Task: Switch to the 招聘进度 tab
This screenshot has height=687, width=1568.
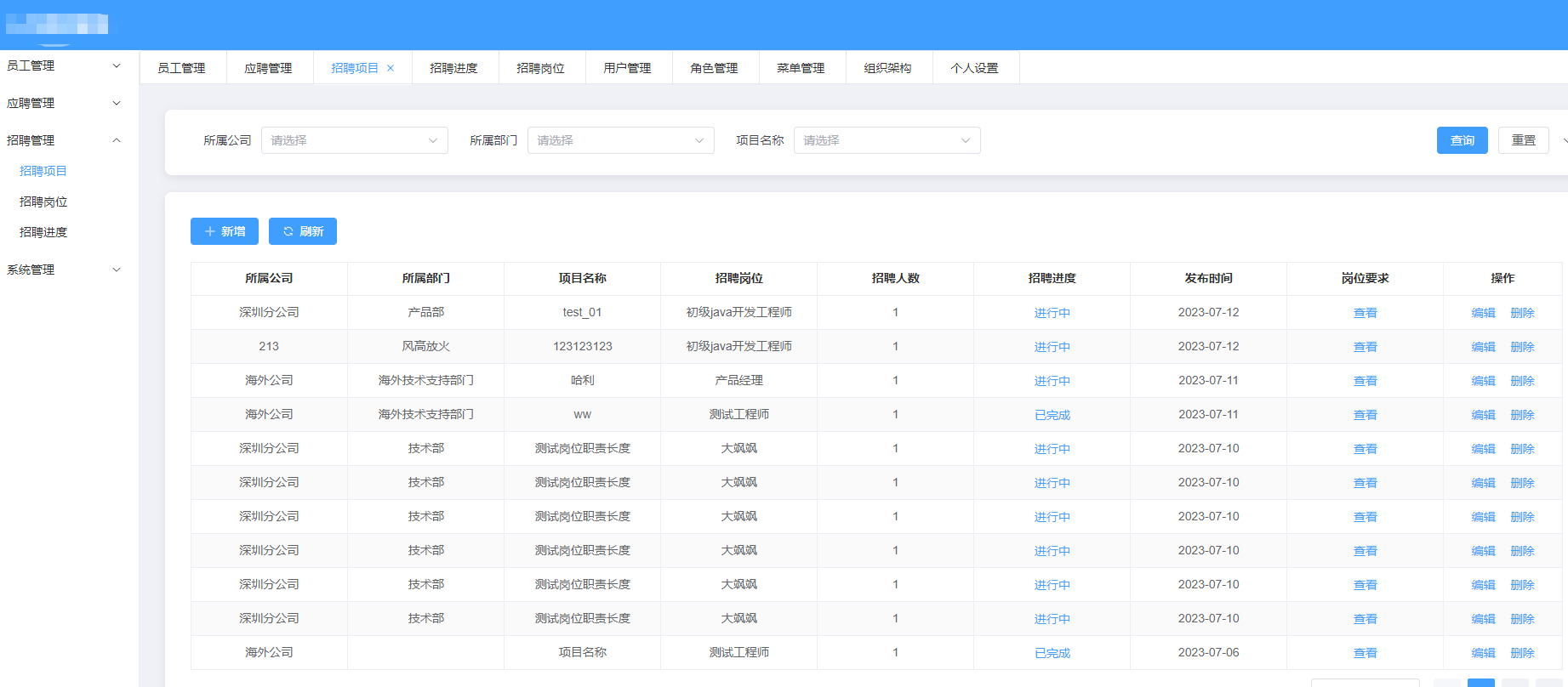Action: click(x=454, y=68)
